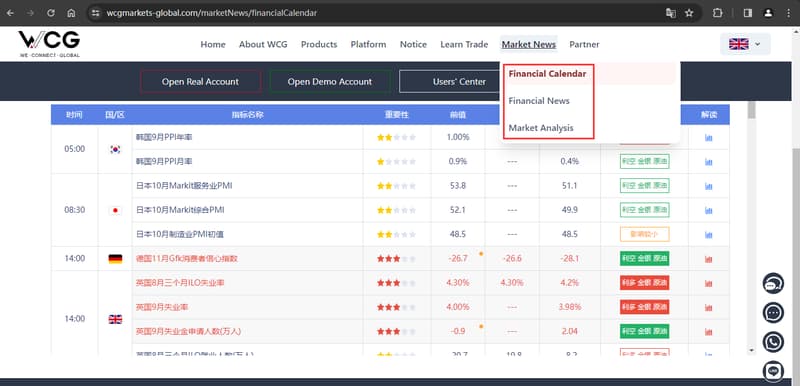Open the Chrome three-dot menu

coord(788,13)
